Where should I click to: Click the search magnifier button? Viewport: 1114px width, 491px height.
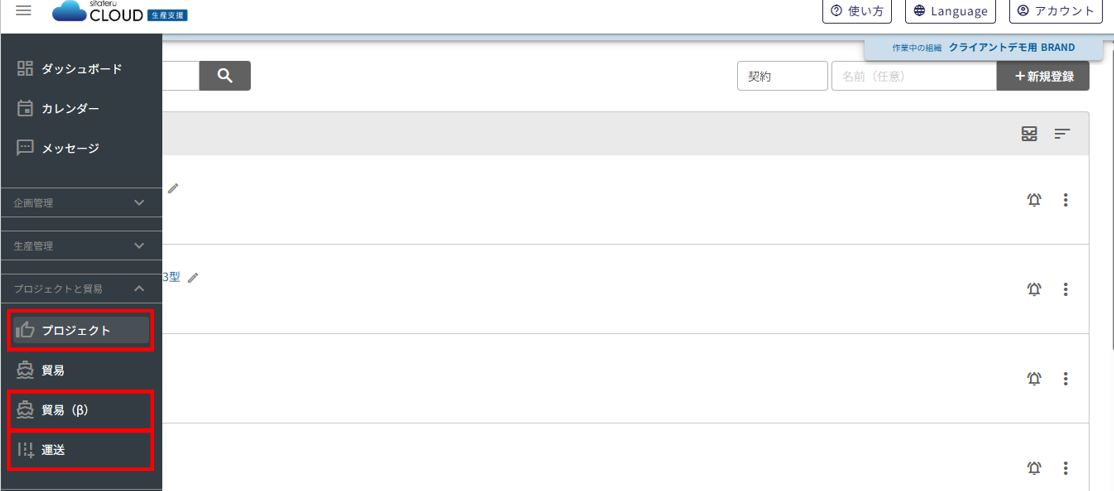[225, 76]
